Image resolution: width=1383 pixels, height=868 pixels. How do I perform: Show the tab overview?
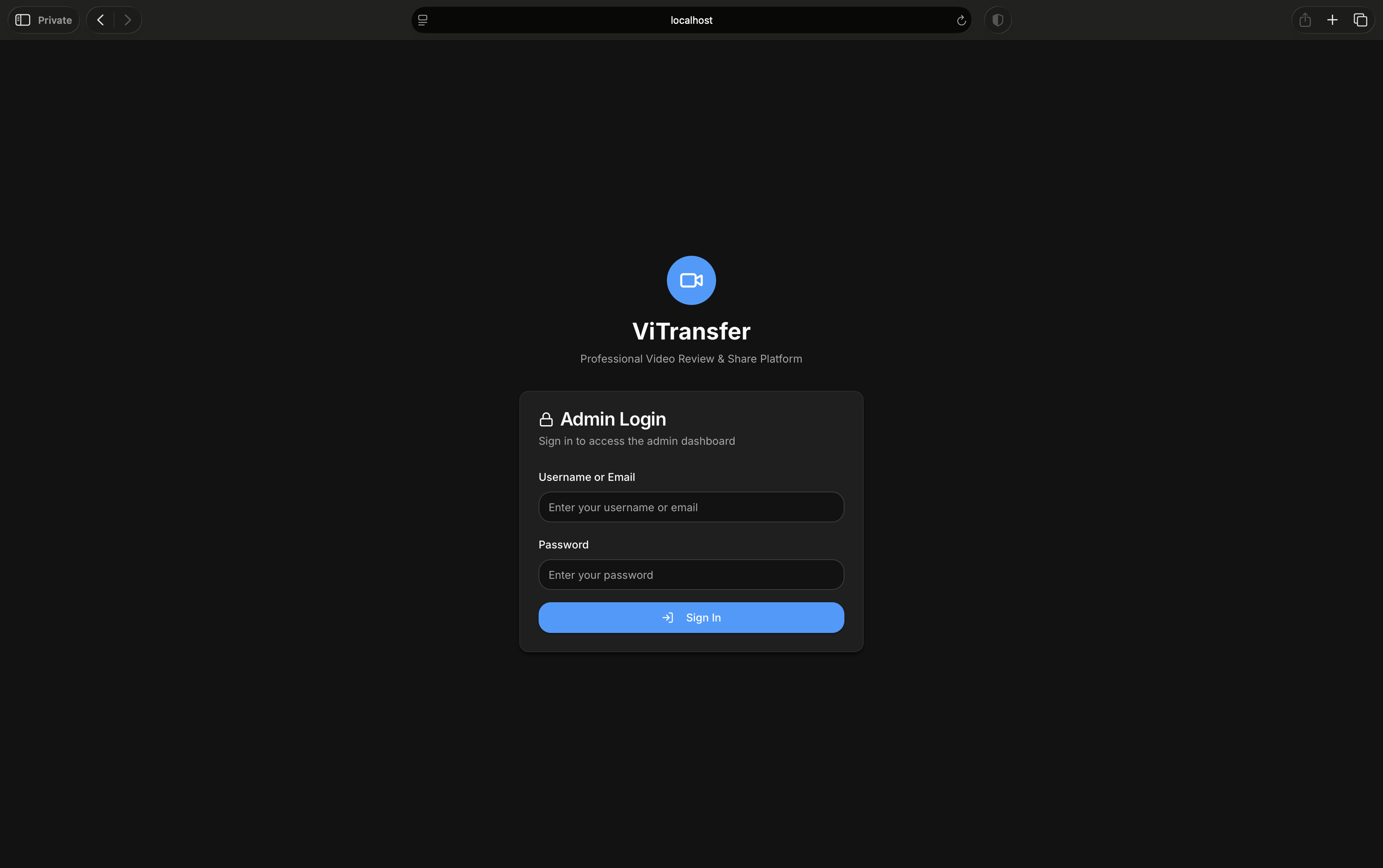click(1360, 20)
